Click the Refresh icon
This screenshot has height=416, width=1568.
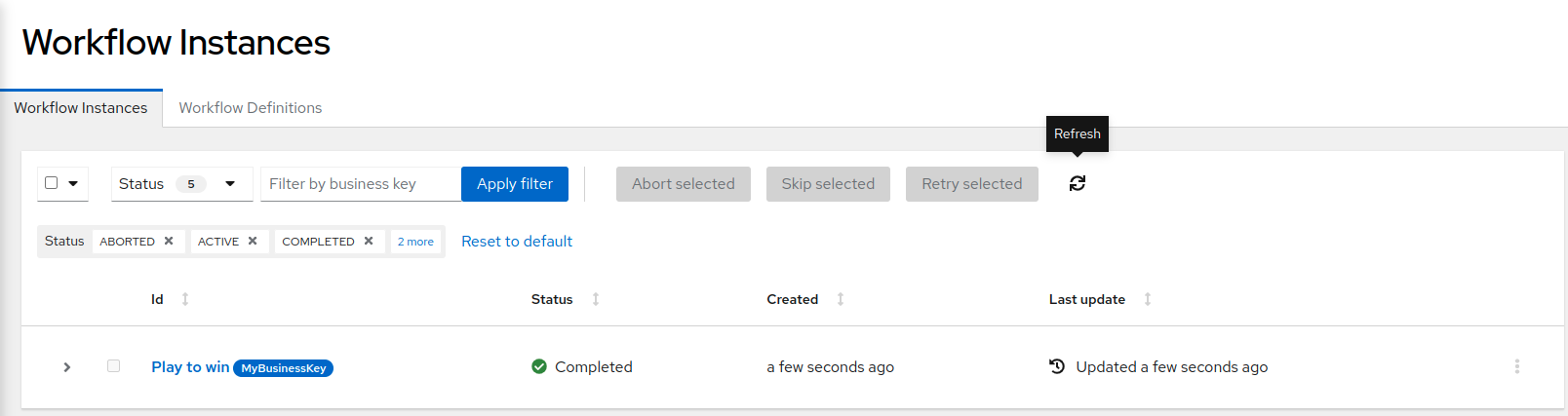click(1077, 183)
